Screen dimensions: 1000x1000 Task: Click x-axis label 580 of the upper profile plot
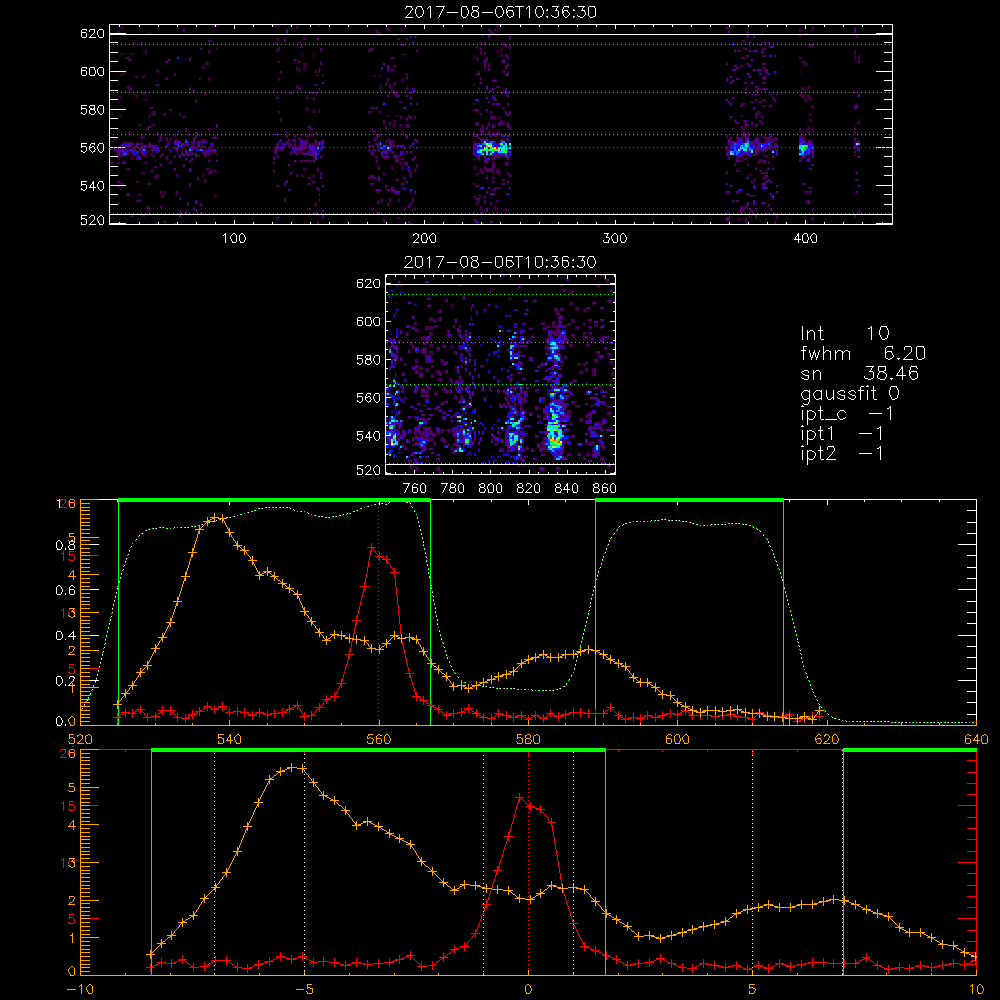pyautogui.click(x=528, y=739)
